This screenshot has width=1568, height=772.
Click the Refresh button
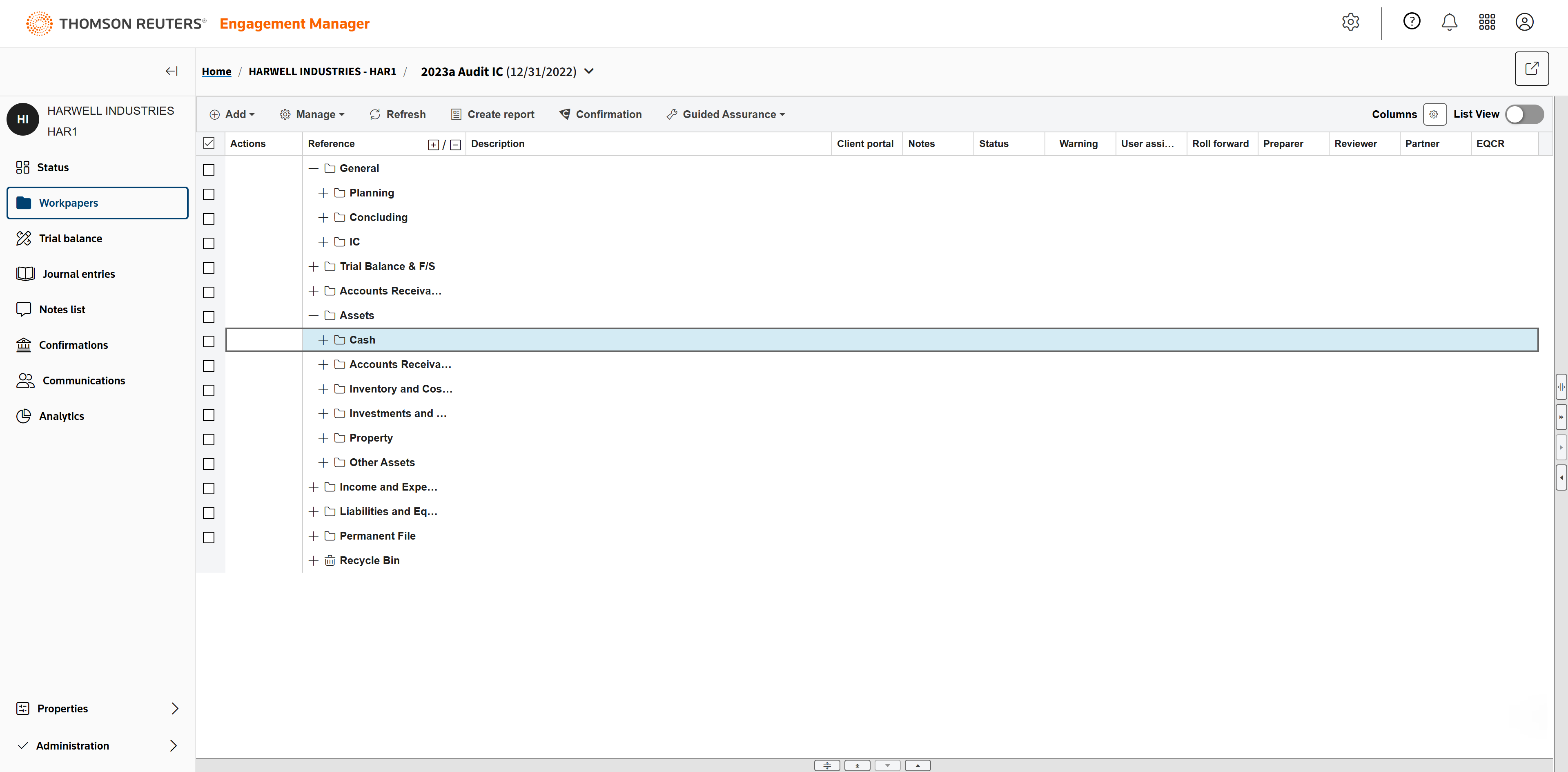tap(397, 114)
